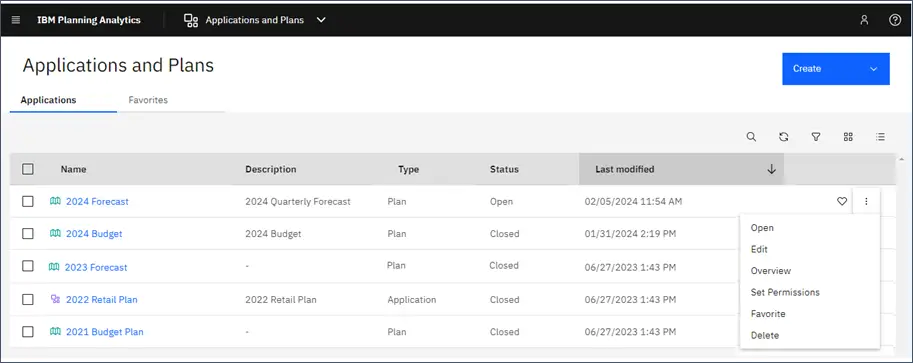913x363 pixels.
Task: Open the 2023 Forecast link
Action: tap(96, 267)
